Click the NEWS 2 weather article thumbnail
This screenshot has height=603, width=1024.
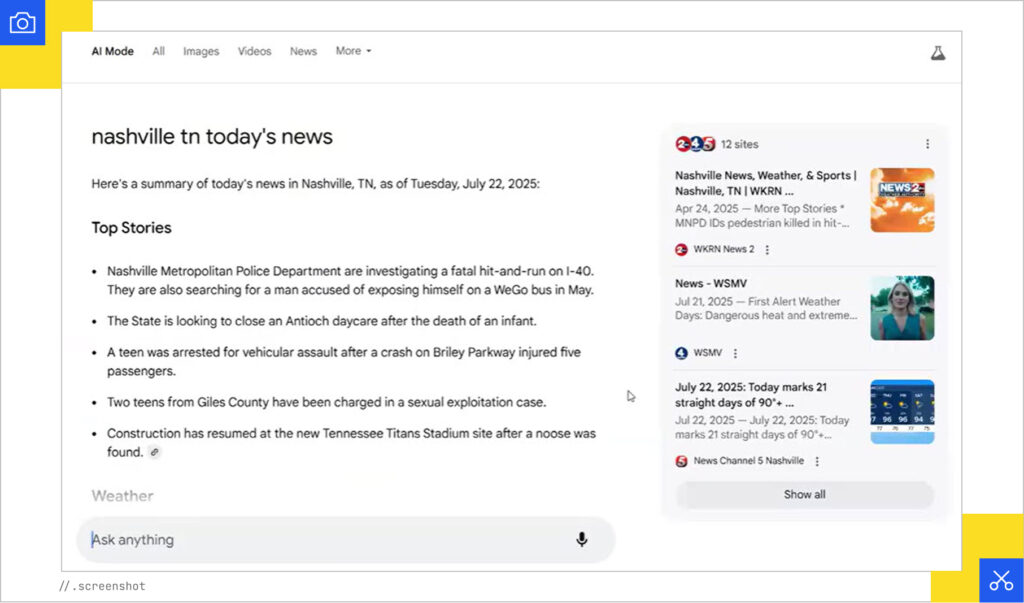(x=902, y=198)
